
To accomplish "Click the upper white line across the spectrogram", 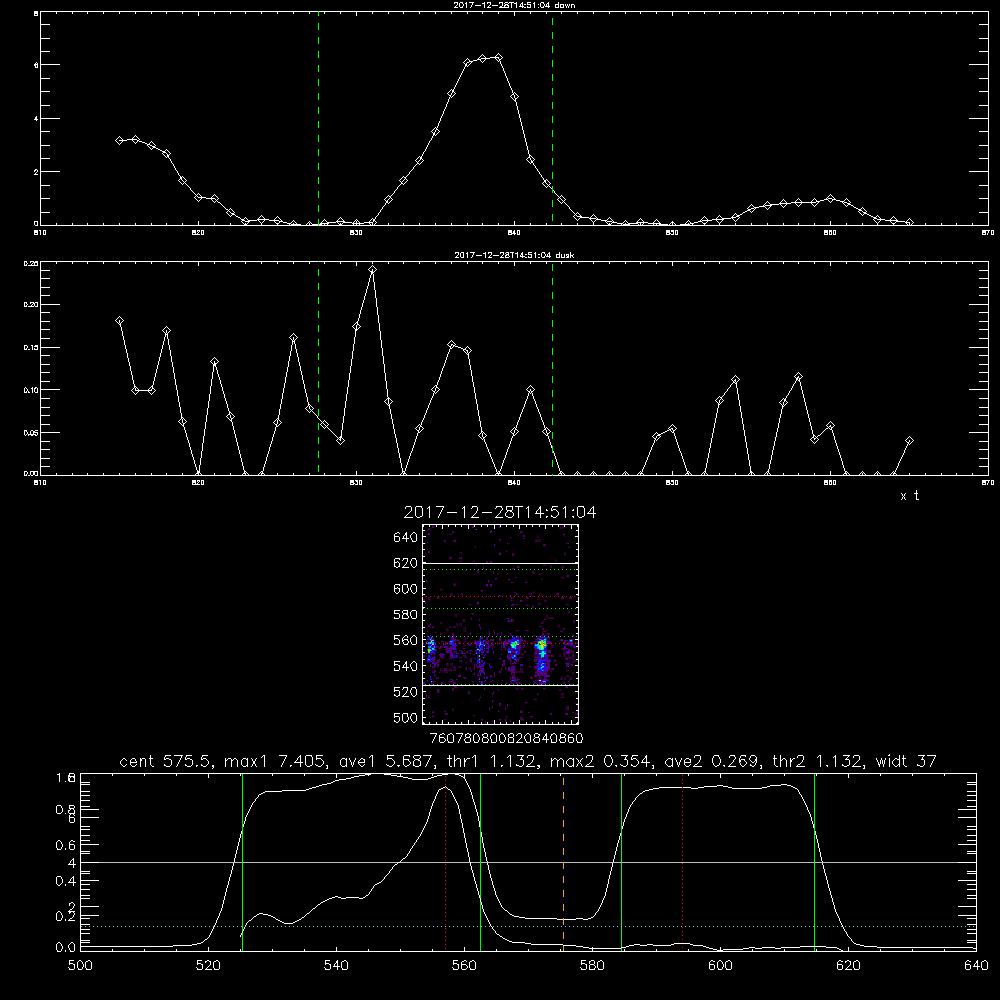I will (501, 563).
